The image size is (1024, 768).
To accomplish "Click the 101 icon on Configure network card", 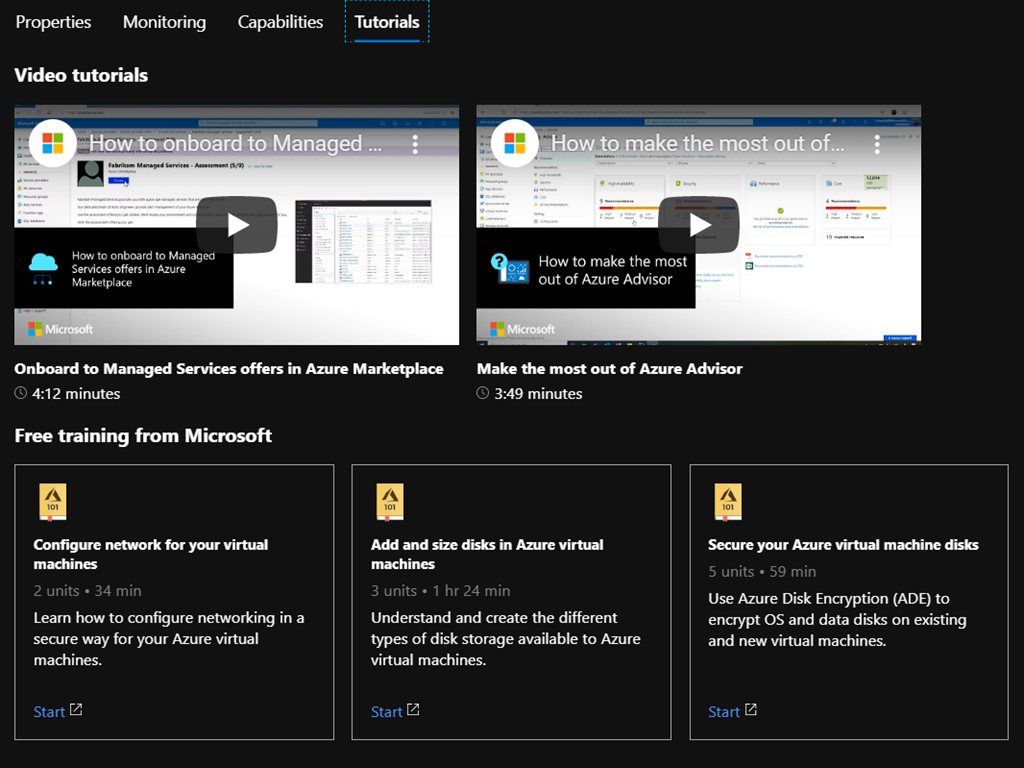I will 52,502.
